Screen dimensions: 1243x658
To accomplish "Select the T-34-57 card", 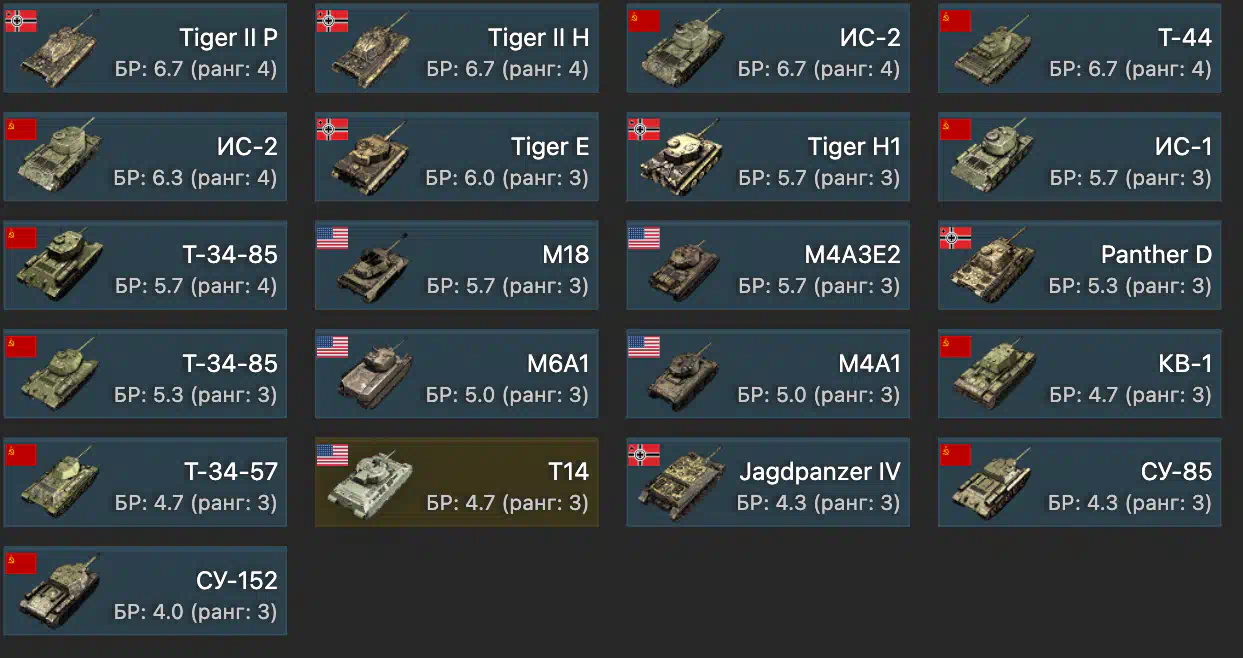I will pos(145,482).
